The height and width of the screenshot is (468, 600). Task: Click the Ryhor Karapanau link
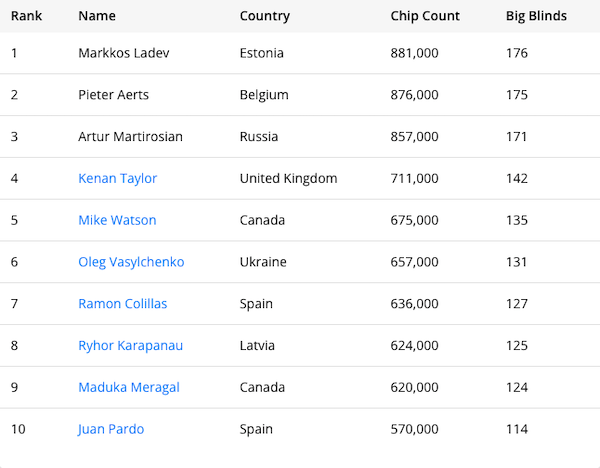click(130, 346)
